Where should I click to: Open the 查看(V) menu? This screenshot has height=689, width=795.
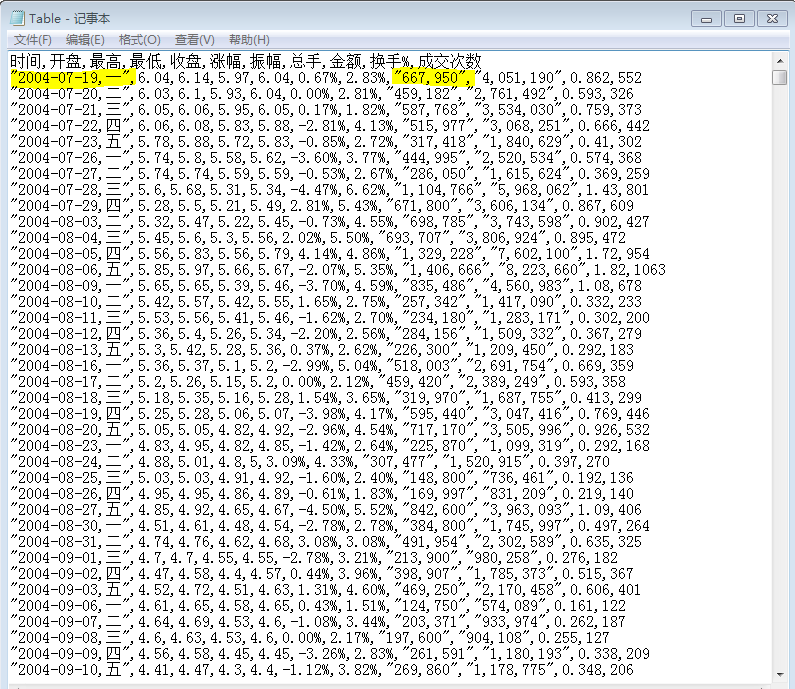coord(194,40)
